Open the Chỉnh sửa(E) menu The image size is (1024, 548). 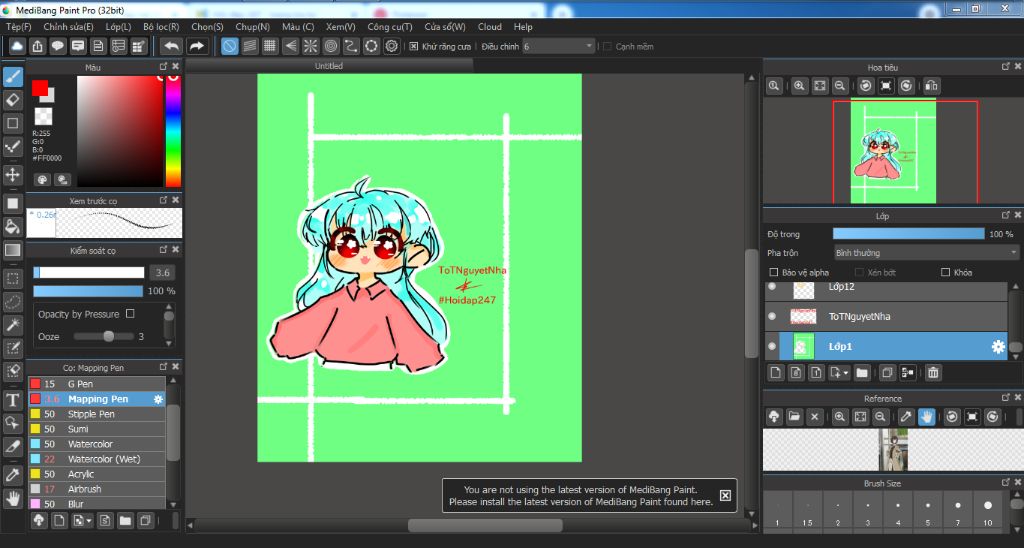tap(68, 27)
